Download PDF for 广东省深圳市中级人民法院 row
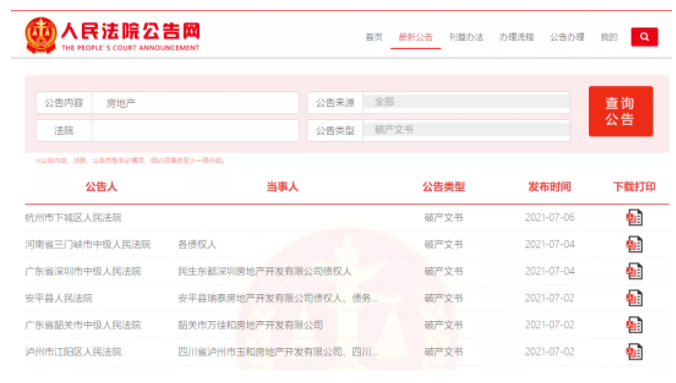Image resolution: width=676 pixels, height=383 pixels. 634,271
